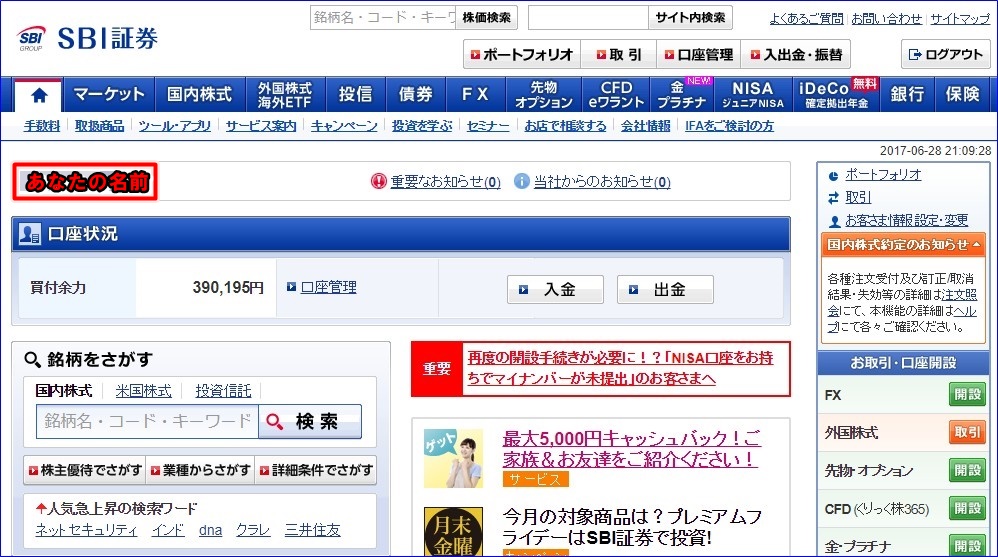This screenshot has width=998, height=557.
Task: Click the CFD (くりっく株365) 開設 button
Action: pos(967,508)
